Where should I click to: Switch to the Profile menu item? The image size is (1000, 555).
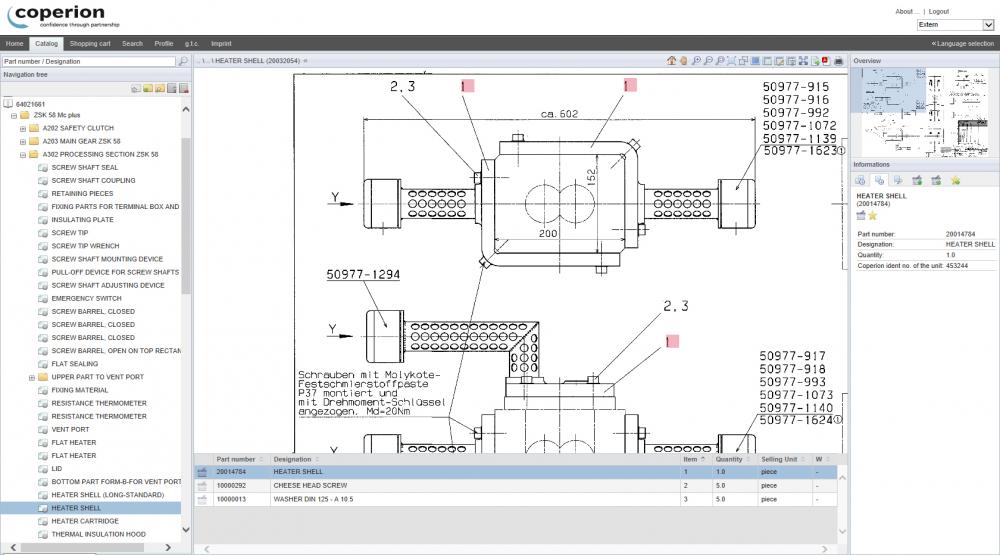tap(163, 44)
